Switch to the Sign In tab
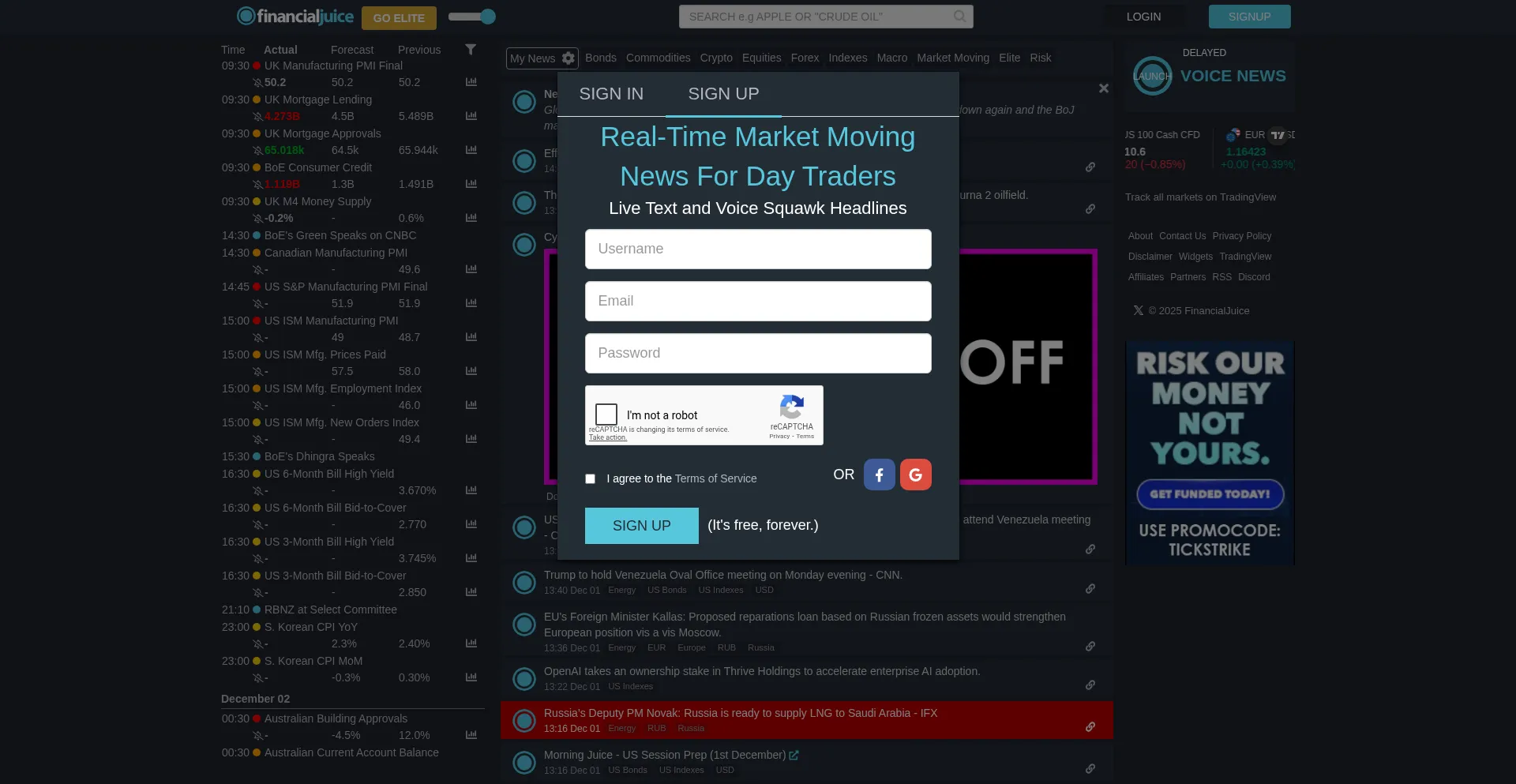The image size is (1516, 784). pyautogui.click(x=611, y=94)
